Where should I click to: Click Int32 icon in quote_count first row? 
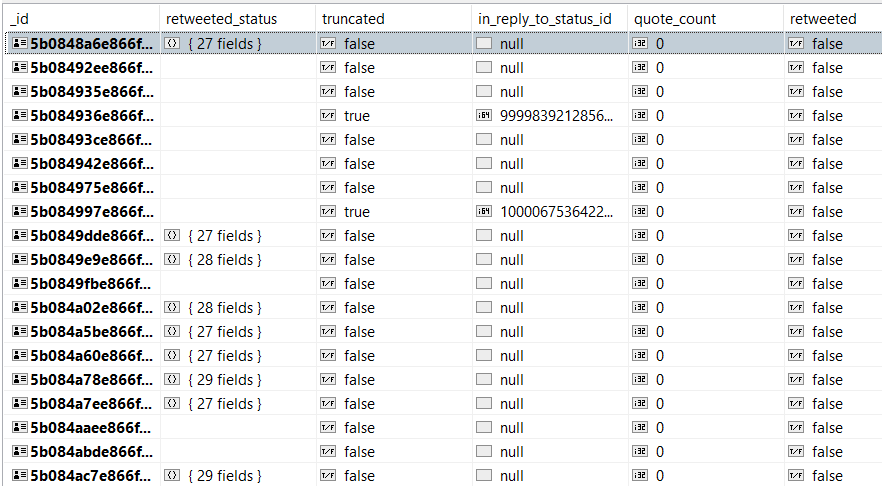click(x=640, y=43)
